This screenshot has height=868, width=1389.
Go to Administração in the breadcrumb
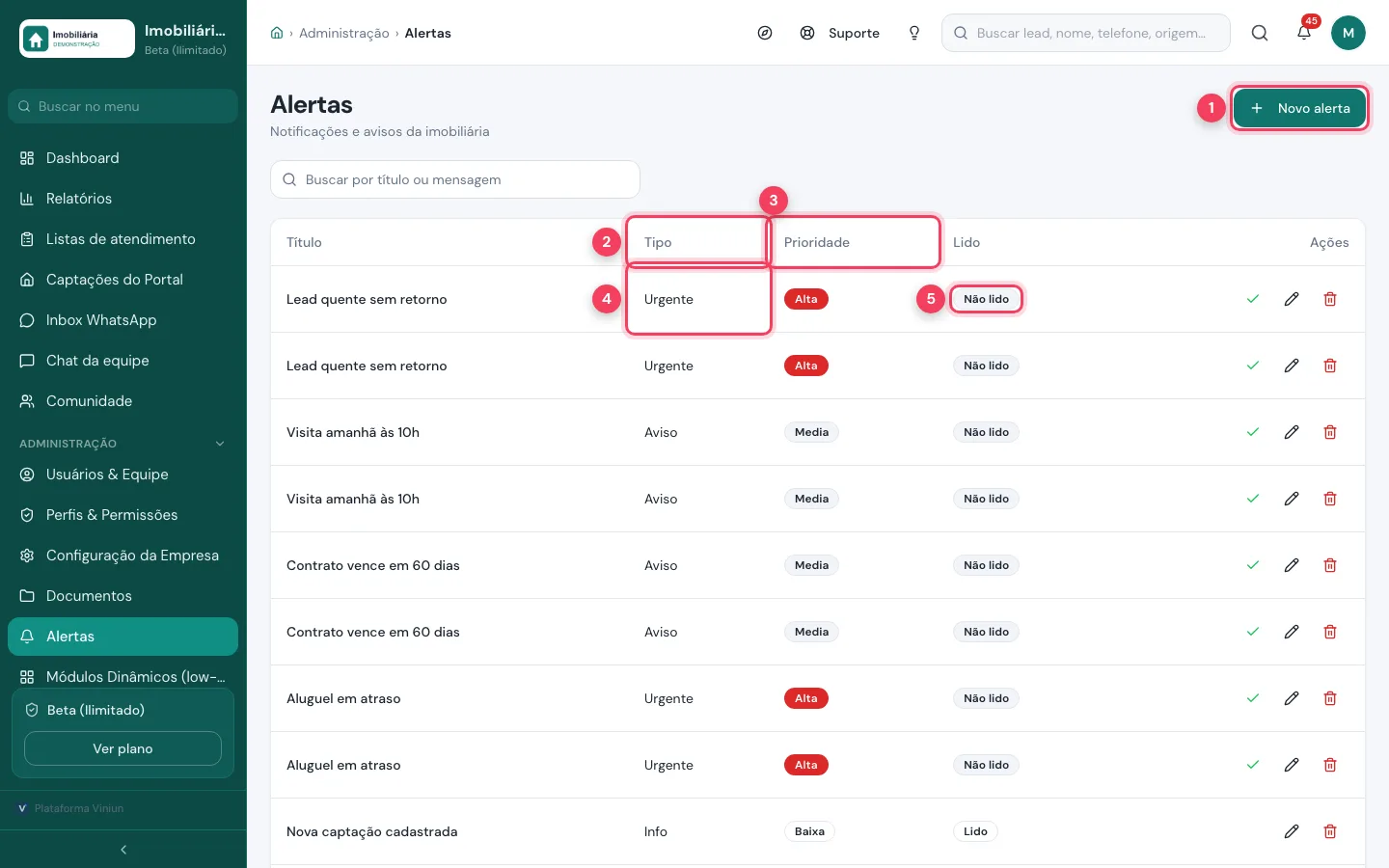344,33
